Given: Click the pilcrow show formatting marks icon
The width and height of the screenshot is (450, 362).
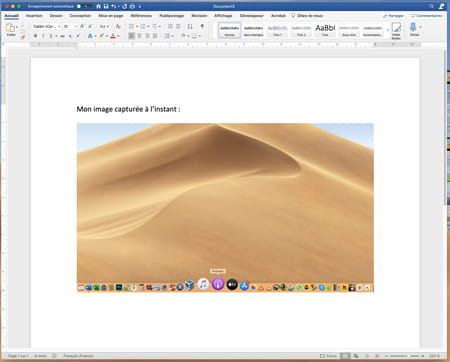Looking at the screenshot, I should click(x=202, y=26).
